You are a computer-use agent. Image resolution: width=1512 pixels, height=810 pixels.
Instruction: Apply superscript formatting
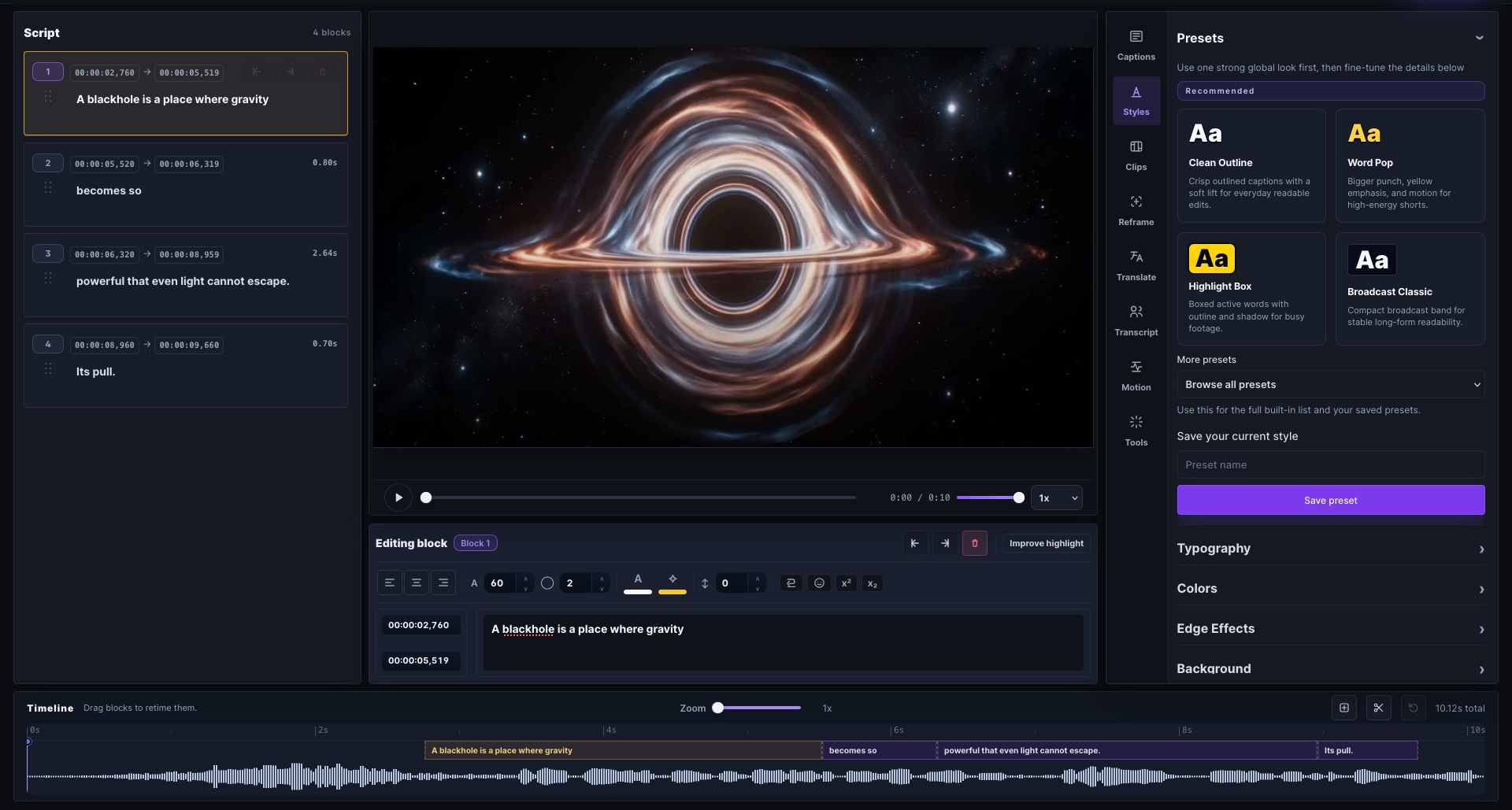click(x=846, y=583)
